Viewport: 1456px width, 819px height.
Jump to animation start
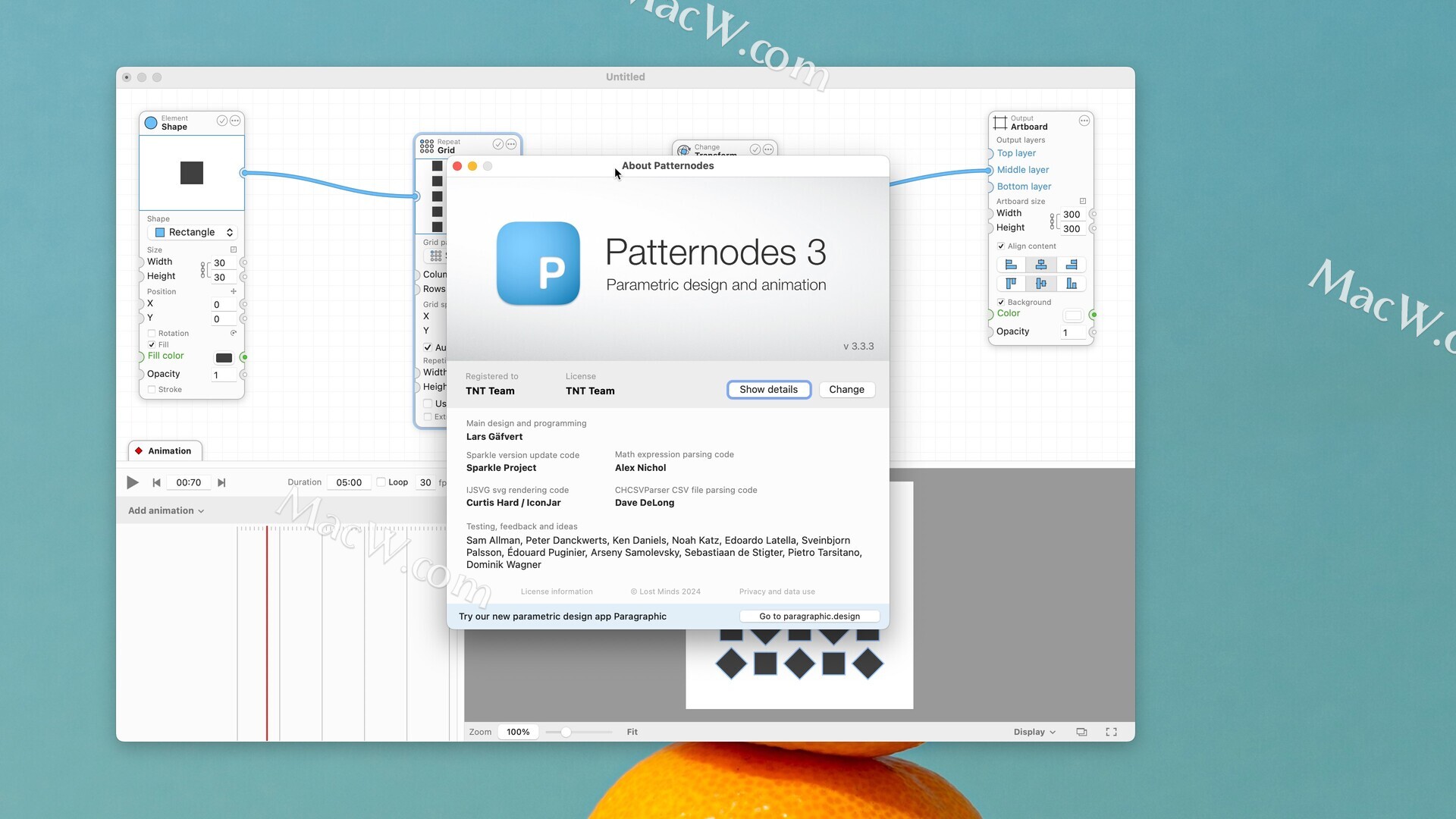[156, 482]
